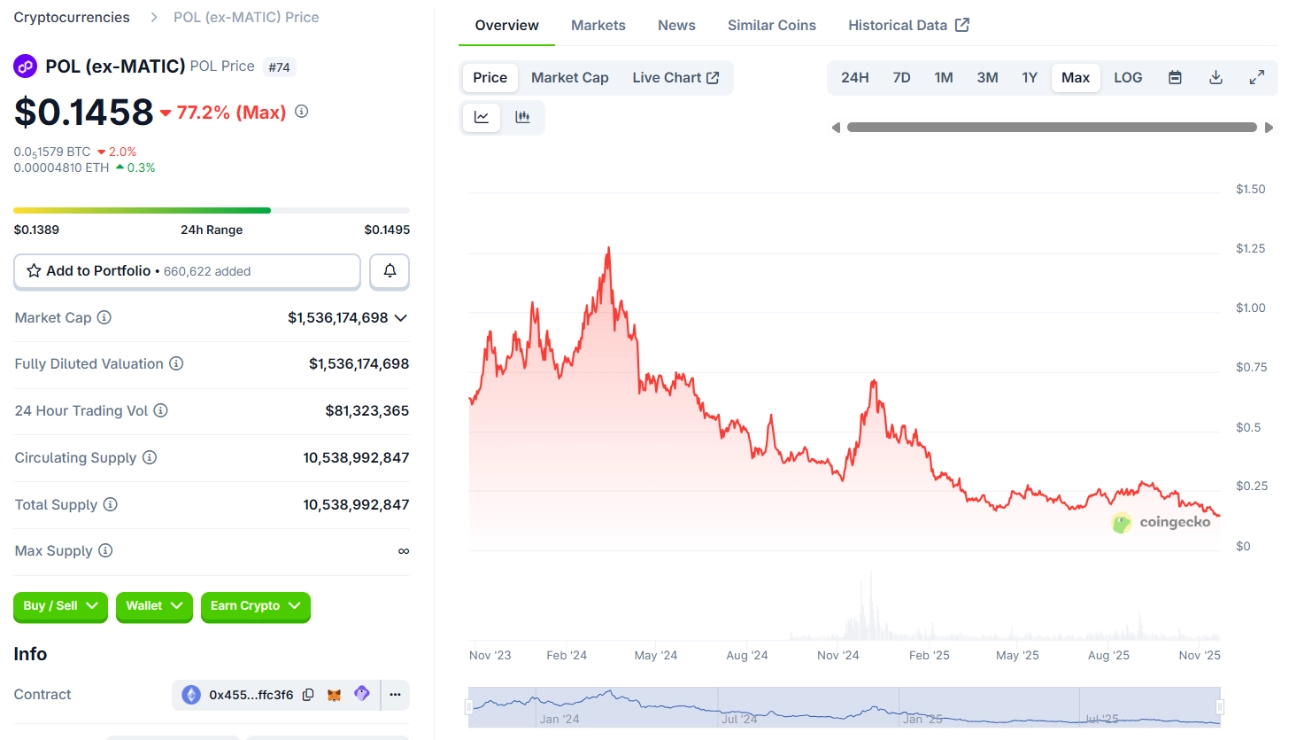Click the price alert bell icon
1304x740 pixels.
[389, 271]
